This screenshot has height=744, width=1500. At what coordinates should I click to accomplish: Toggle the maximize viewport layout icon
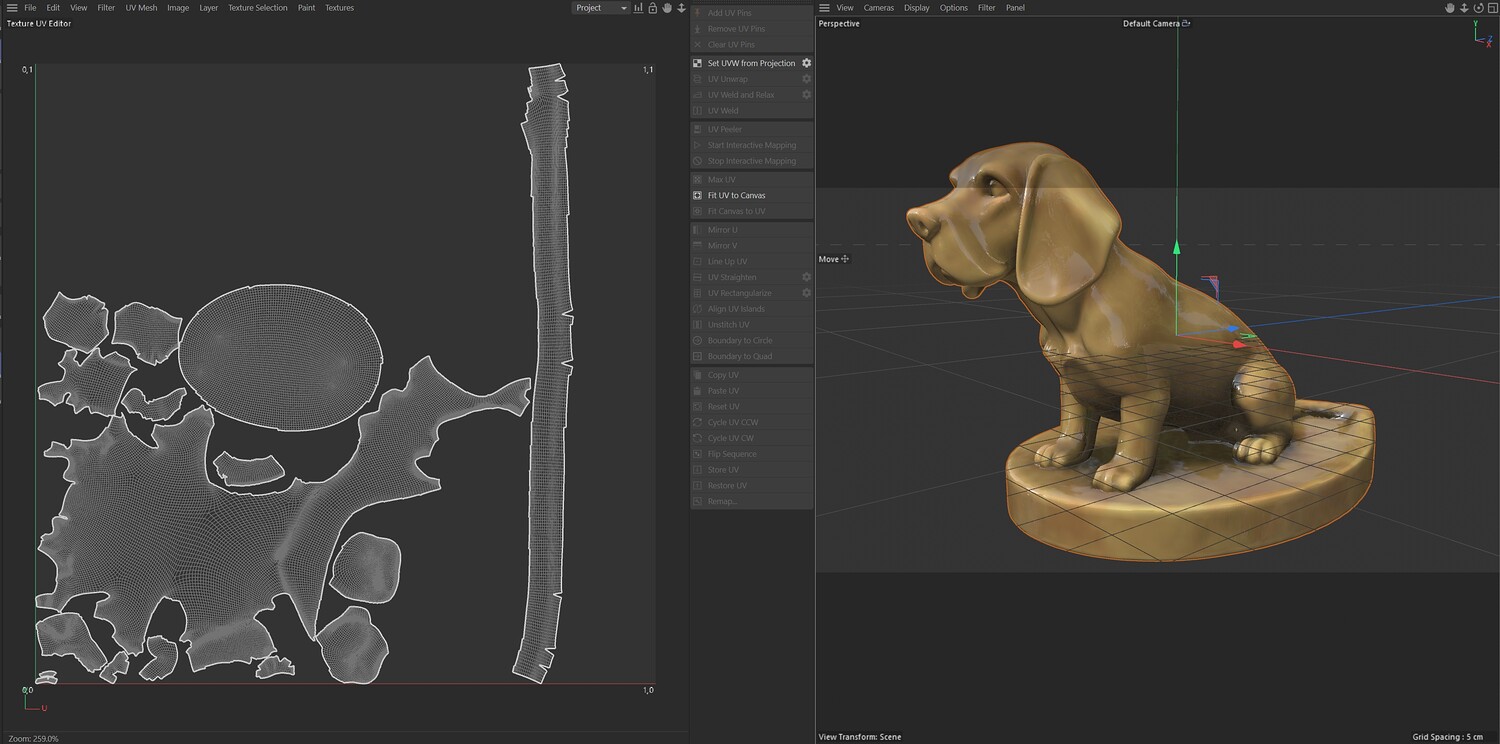pyautogui.click(x=1492, y=8)
